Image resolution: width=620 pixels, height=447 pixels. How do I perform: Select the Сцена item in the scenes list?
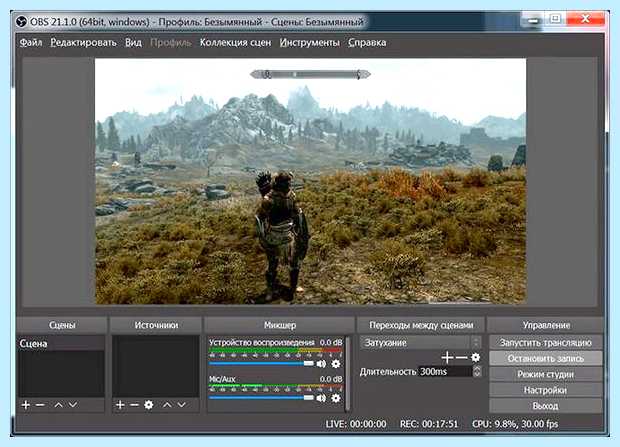click(61, 343)
